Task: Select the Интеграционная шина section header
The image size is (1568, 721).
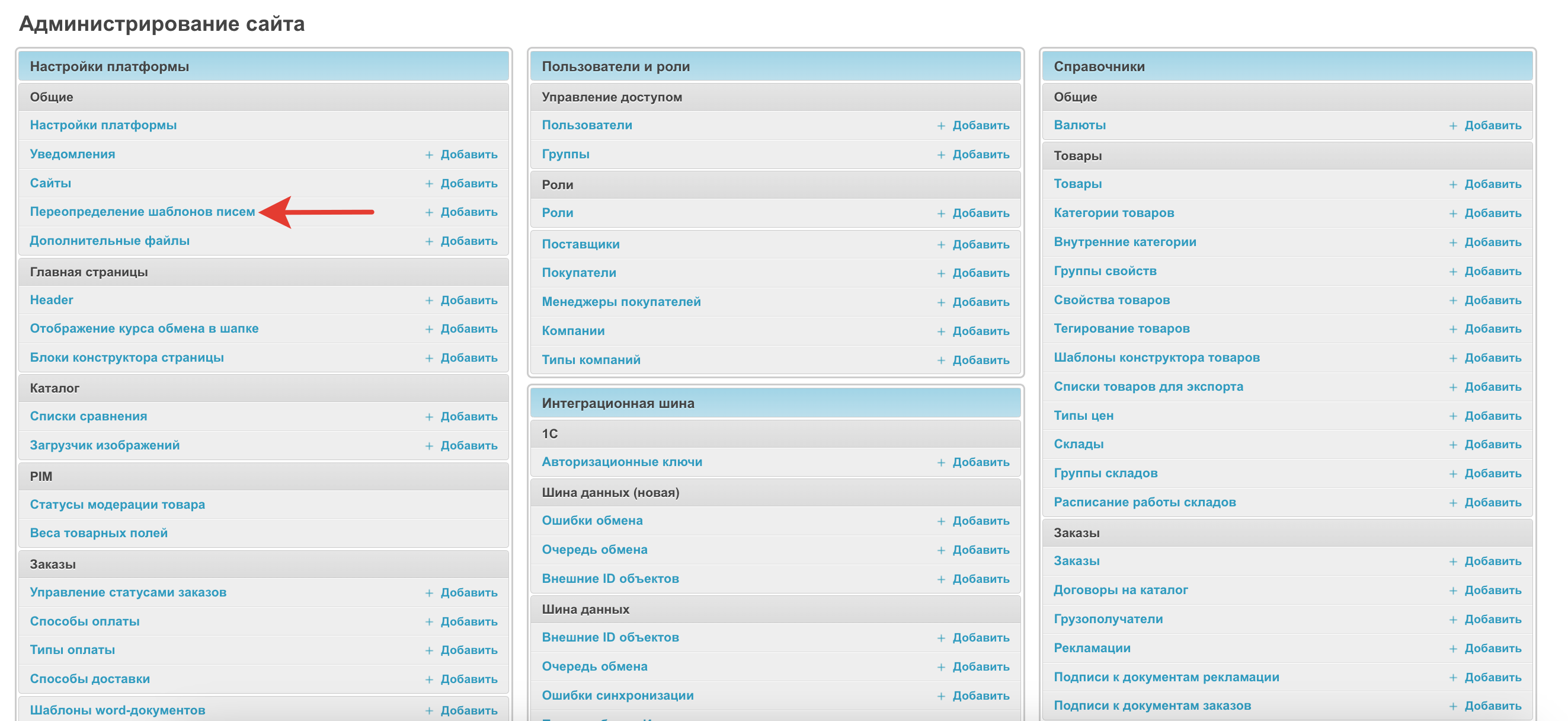Action: [x=617, y=403]
